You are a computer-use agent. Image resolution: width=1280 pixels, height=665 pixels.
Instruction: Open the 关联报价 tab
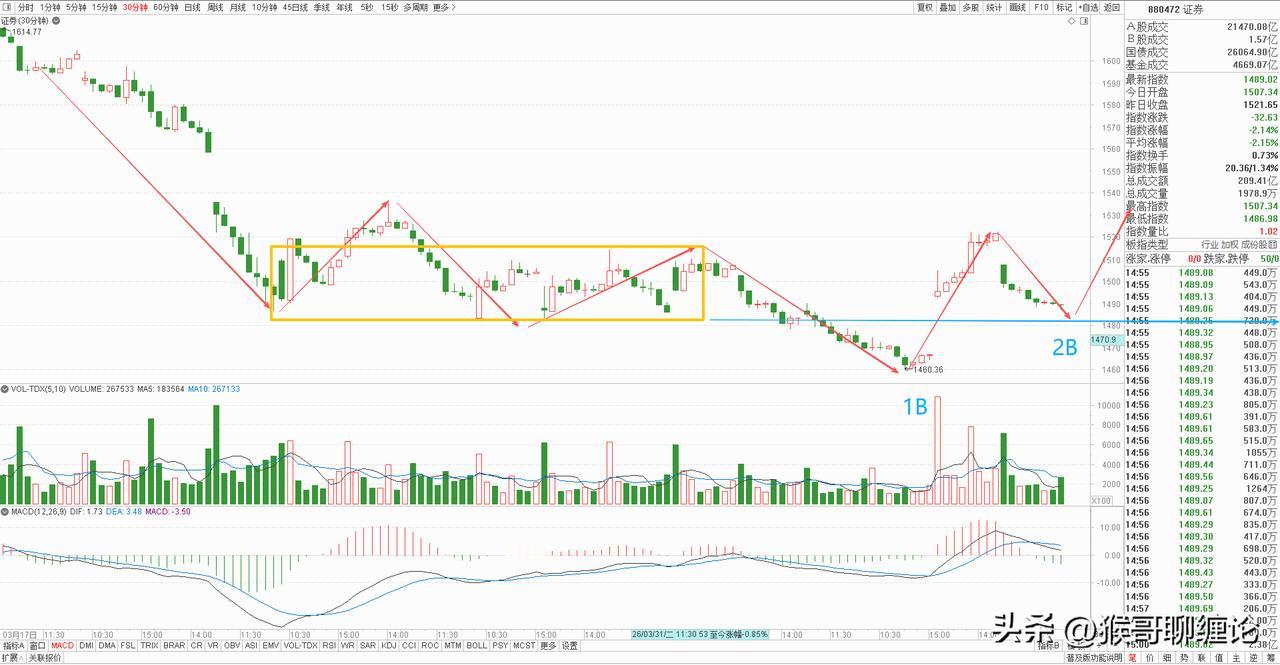coord(45,657)
